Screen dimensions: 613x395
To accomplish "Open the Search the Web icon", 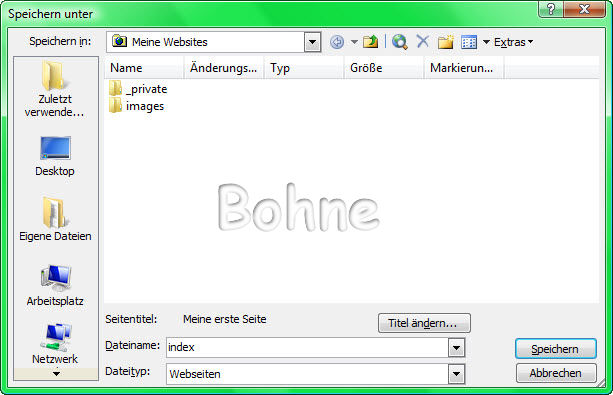I will coord(400,41).
